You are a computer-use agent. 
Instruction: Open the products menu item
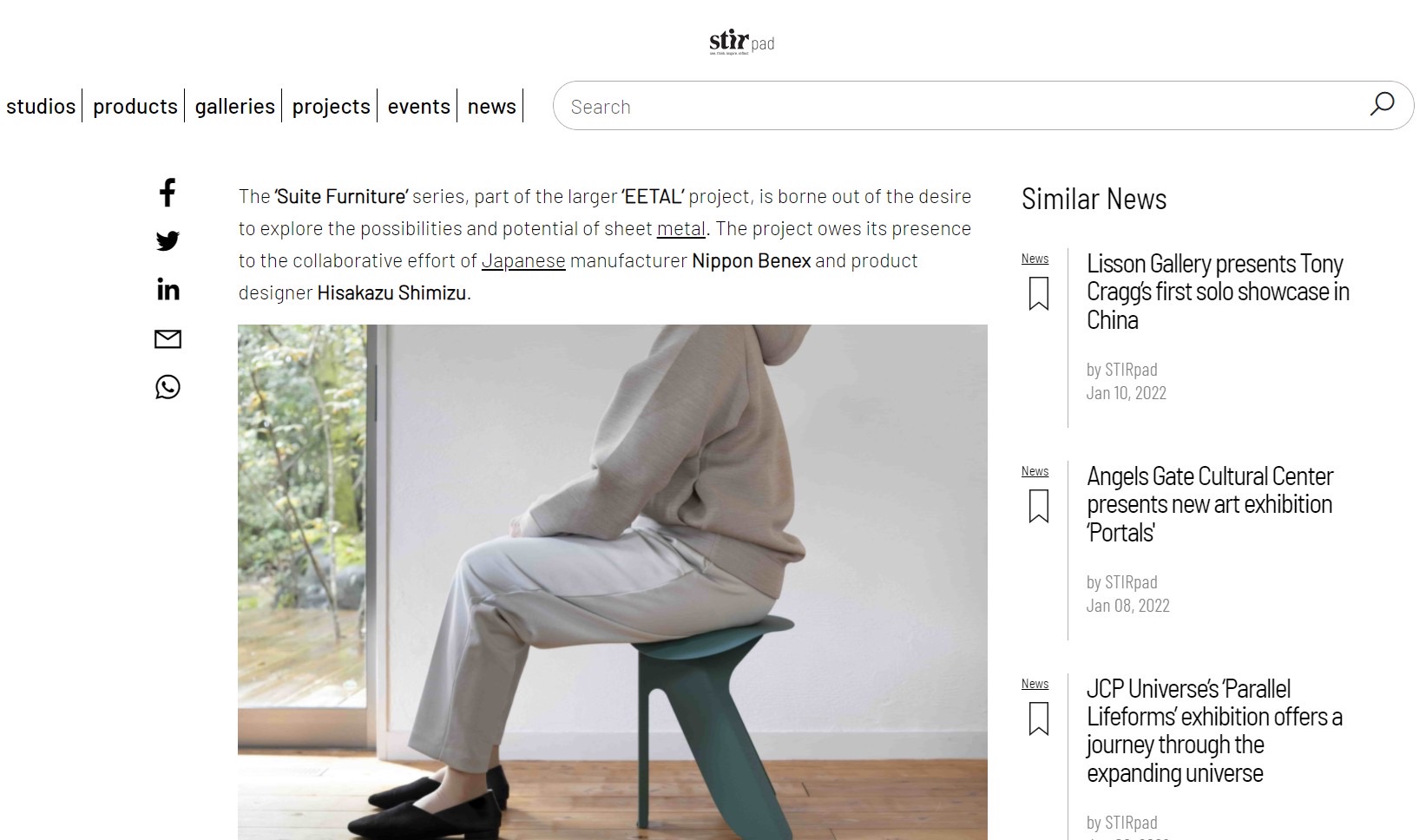click(x=135, y=106)
